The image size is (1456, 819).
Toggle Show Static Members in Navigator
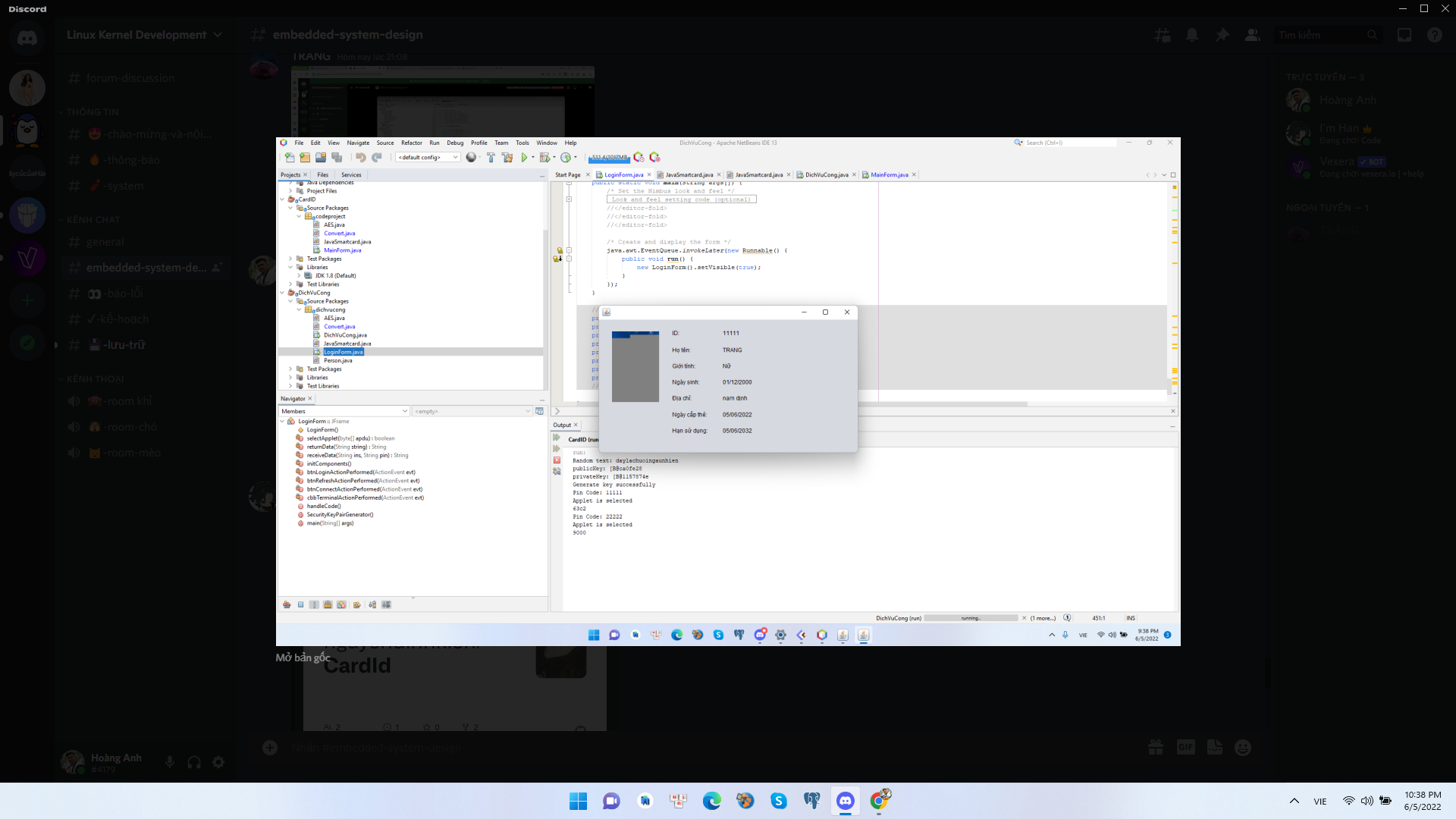coord(313,604)
